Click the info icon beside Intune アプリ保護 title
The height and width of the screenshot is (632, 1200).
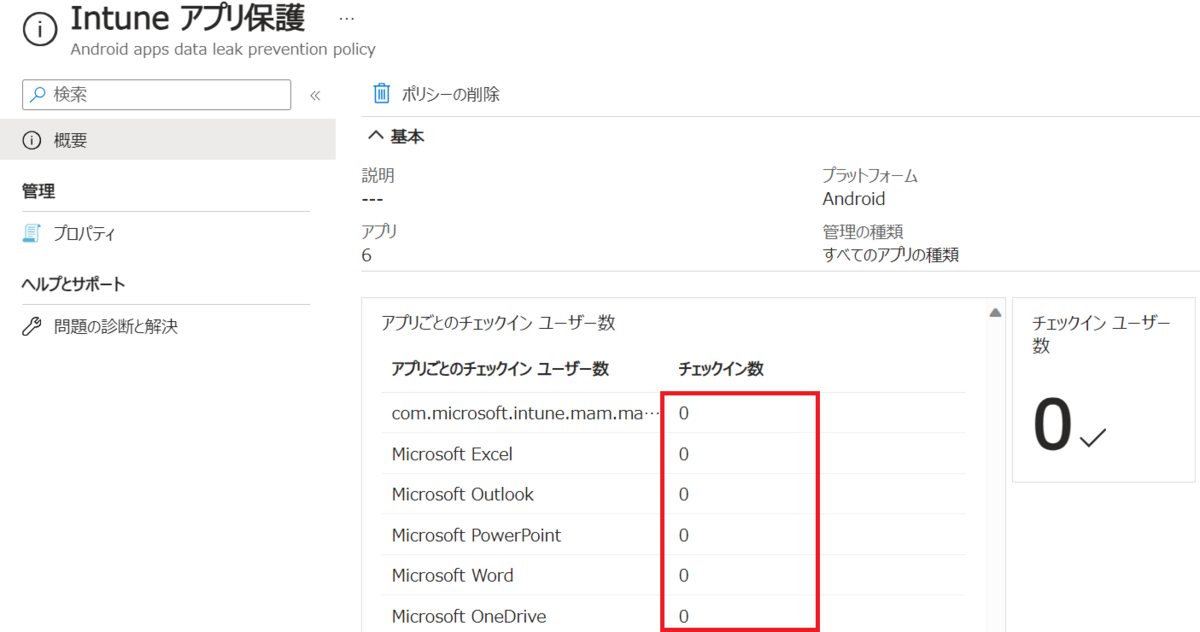[40, 29]
